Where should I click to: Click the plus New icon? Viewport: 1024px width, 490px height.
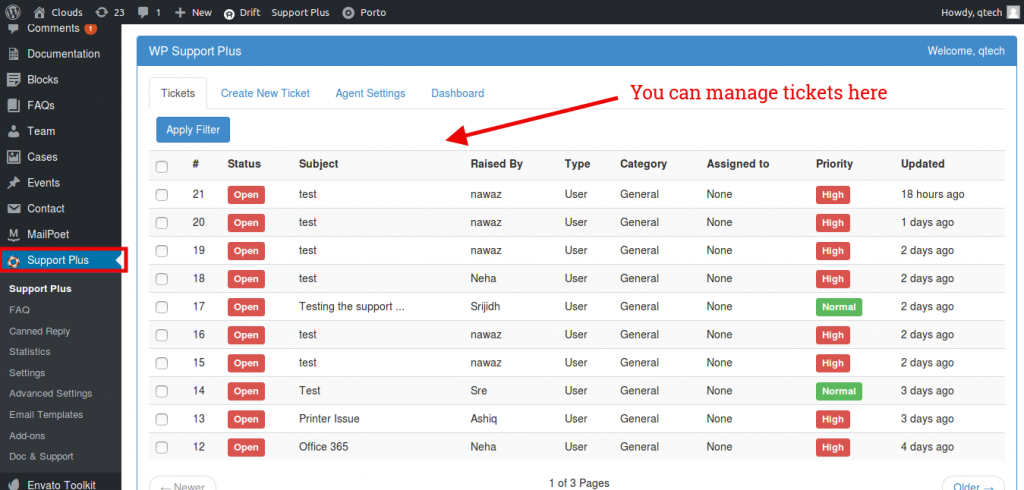click(x=180, y=12)
